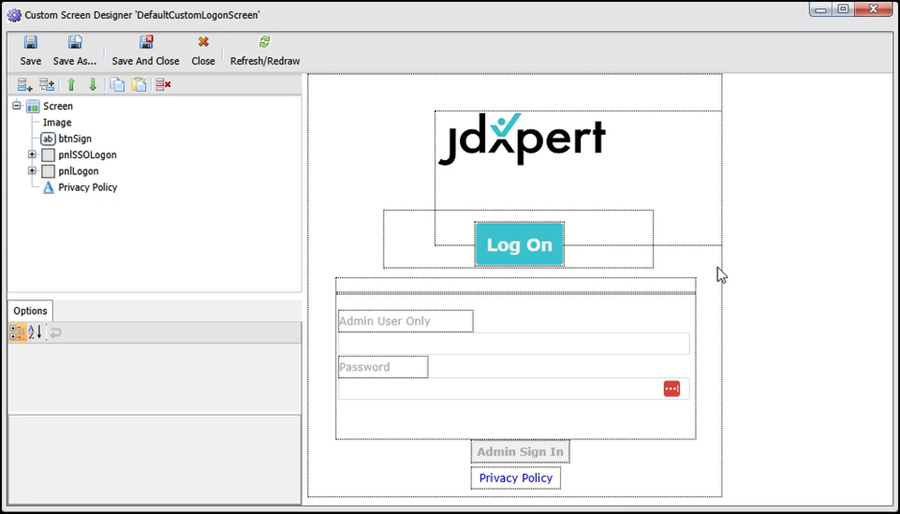Move selected item down with green arrow

tap(92, 85)
